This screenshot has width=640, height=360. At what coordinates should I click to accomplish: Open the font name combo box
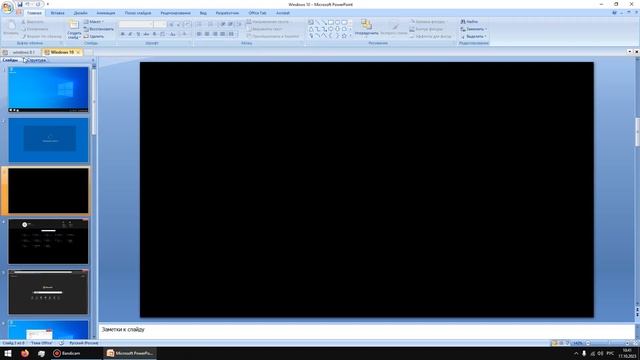136,24
